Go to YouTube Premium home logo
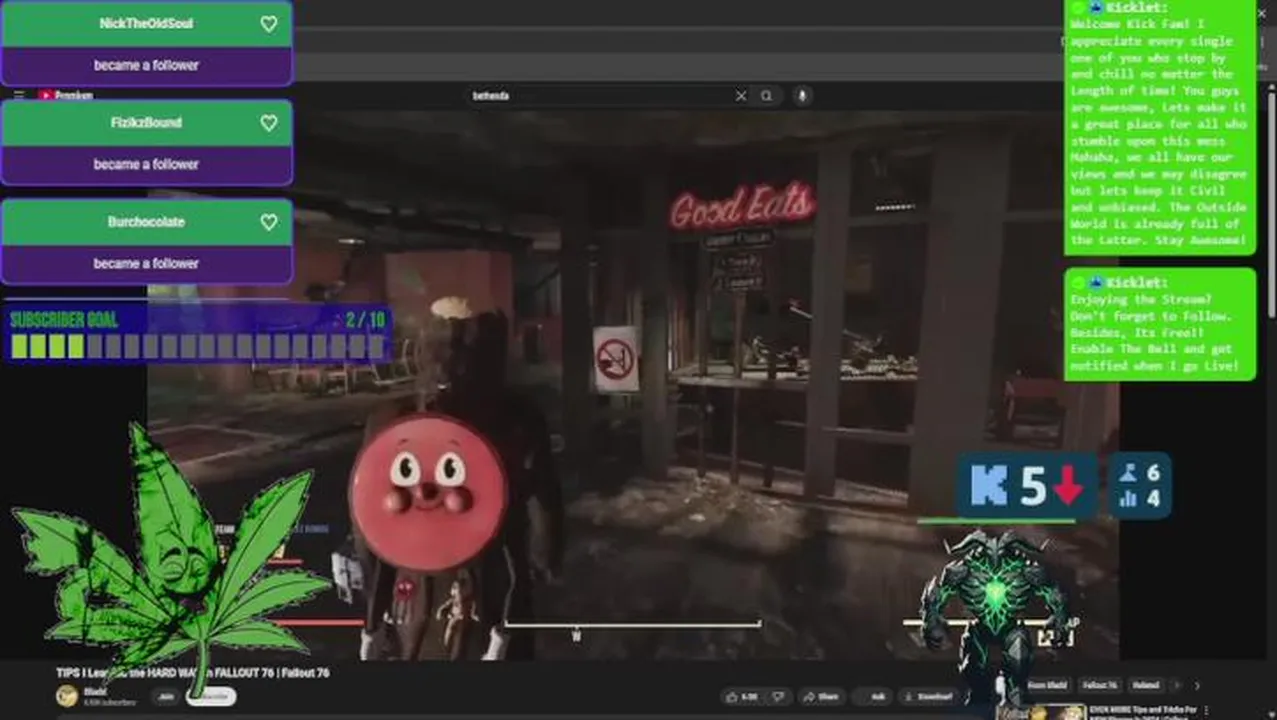The width and height of the screenshot is (1277, 720). click(66, 95)
